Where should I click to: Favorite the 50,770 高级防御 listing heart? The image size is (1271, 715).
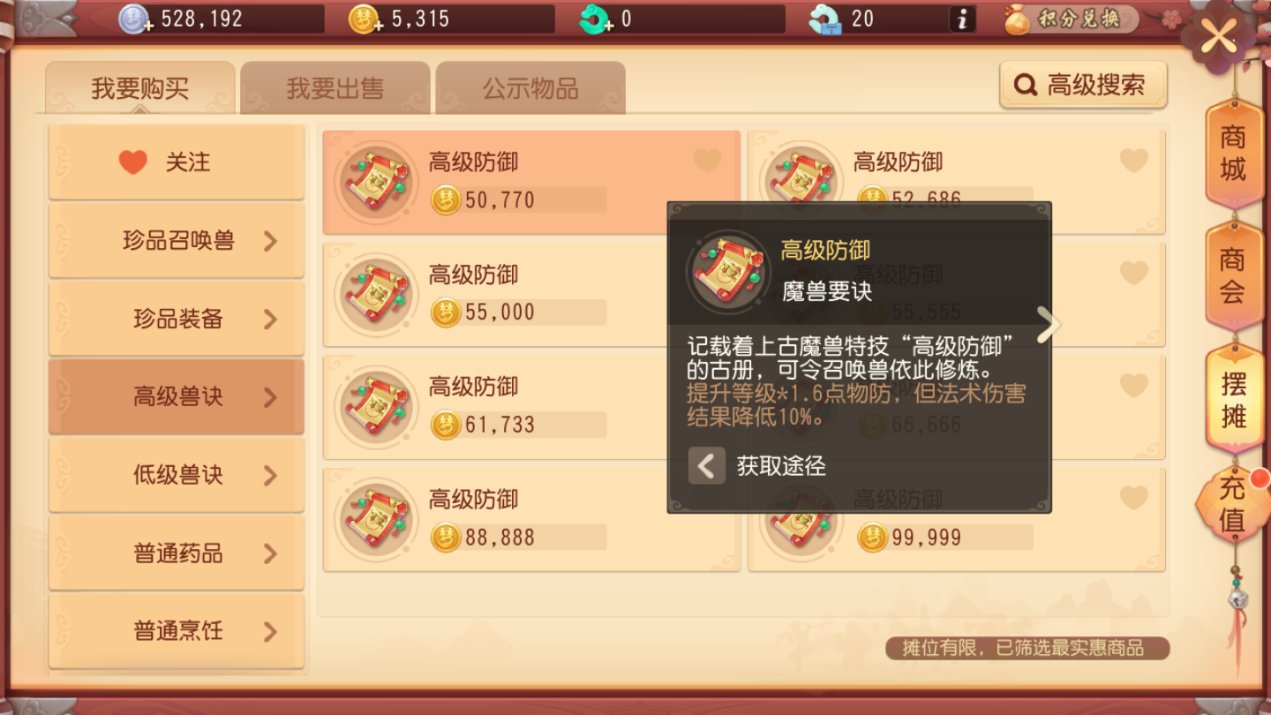tap(707, 160)
